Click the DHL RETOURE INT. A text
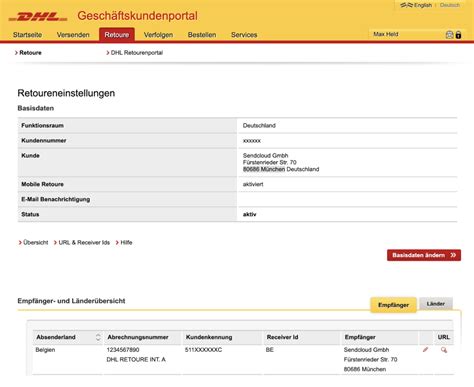 pyautogui.click(x=136, y=359)
